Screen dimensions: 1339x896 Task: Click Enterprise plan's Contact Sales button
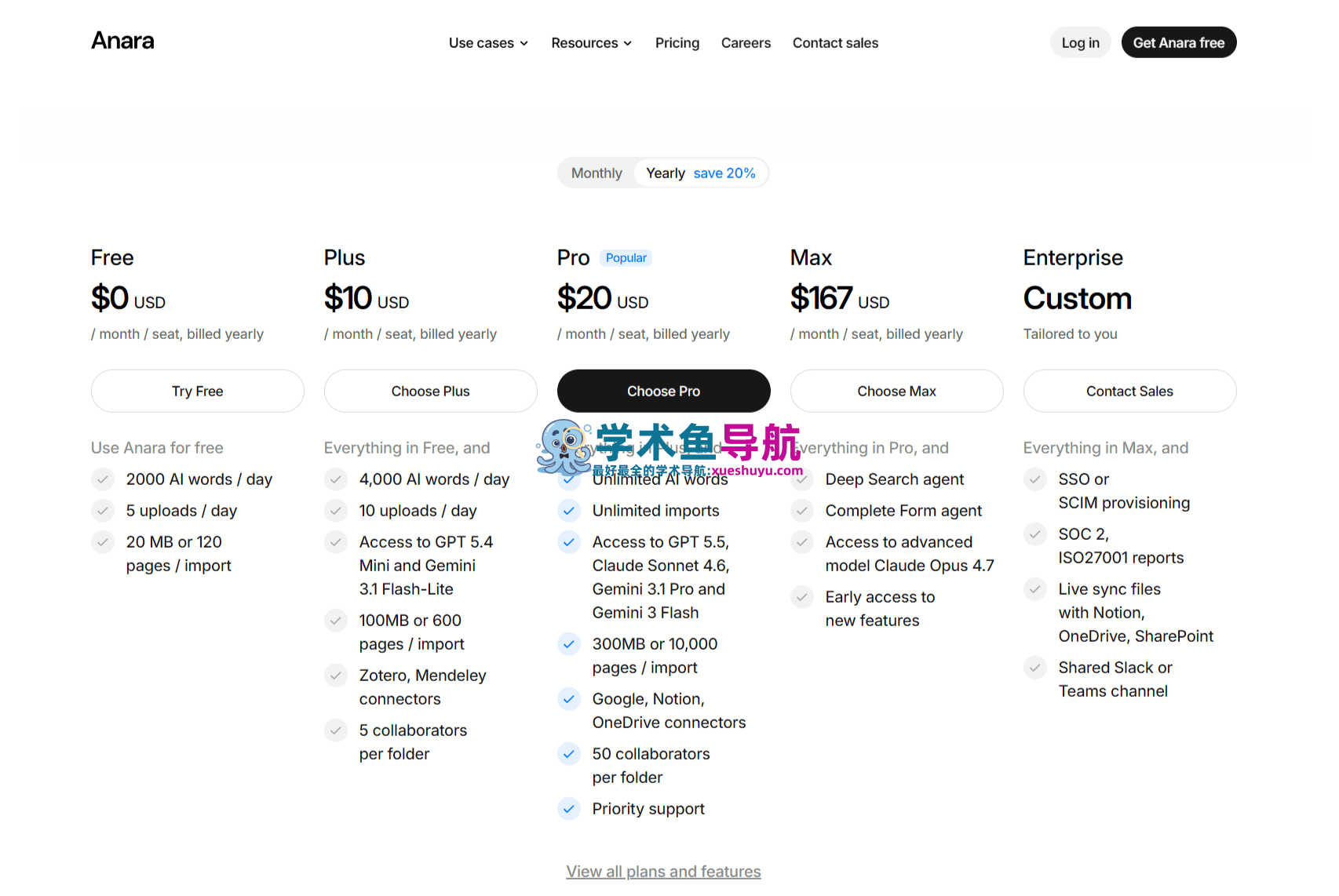[1130, 391]
